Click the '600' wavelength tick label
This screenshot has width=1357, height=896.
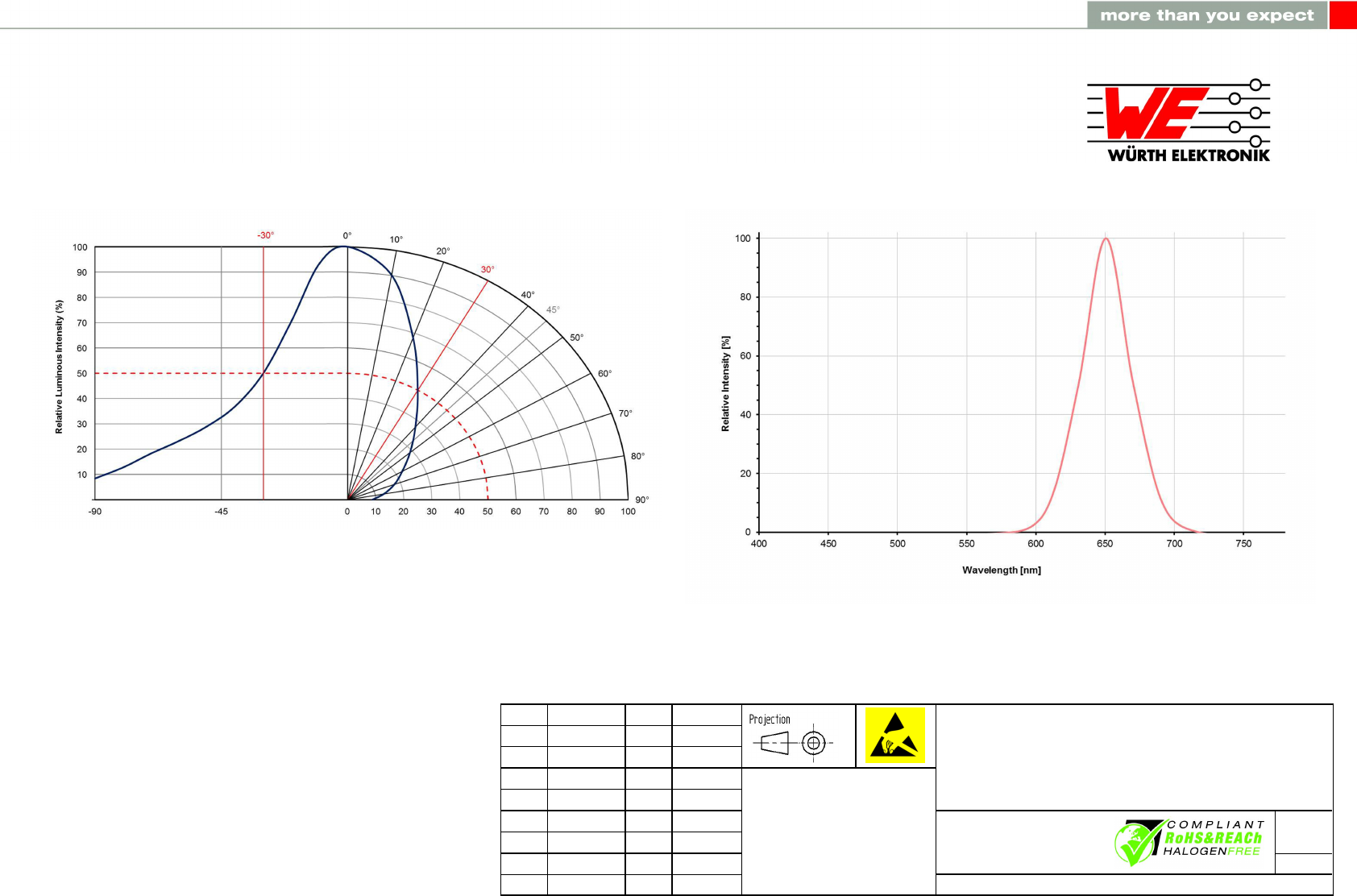(x=1035, y=544)
